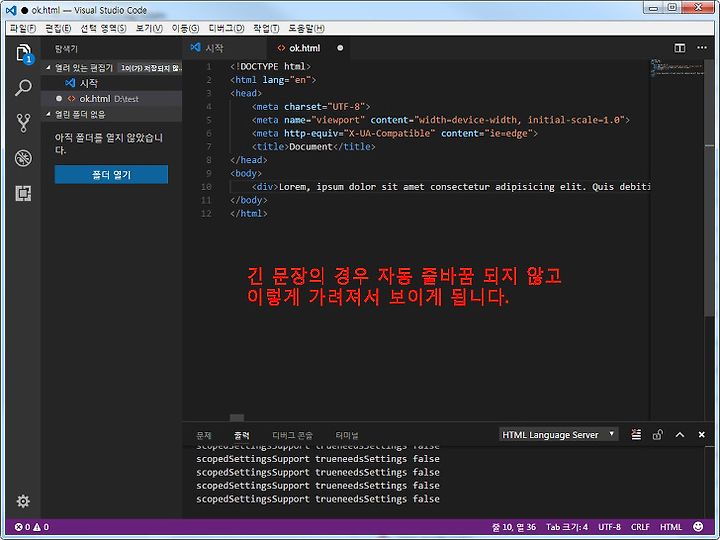Click the smiley feedback icon in status bar
The width and height of the screenshot is (720, 540).
698,527
